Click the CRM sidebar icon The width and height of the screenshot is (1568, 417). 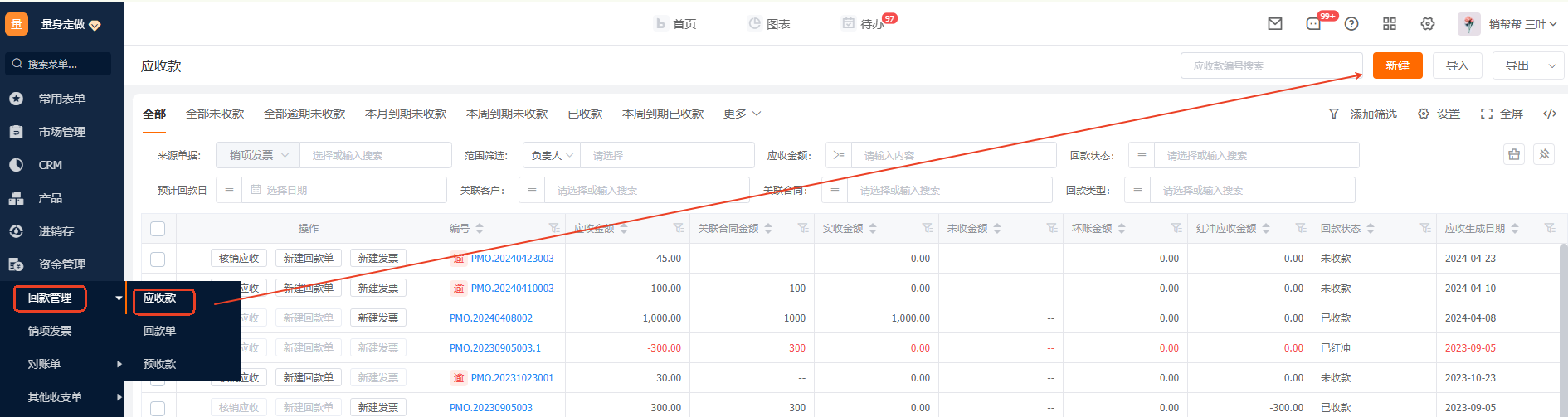pyautogui.click(x=16, y=165)
